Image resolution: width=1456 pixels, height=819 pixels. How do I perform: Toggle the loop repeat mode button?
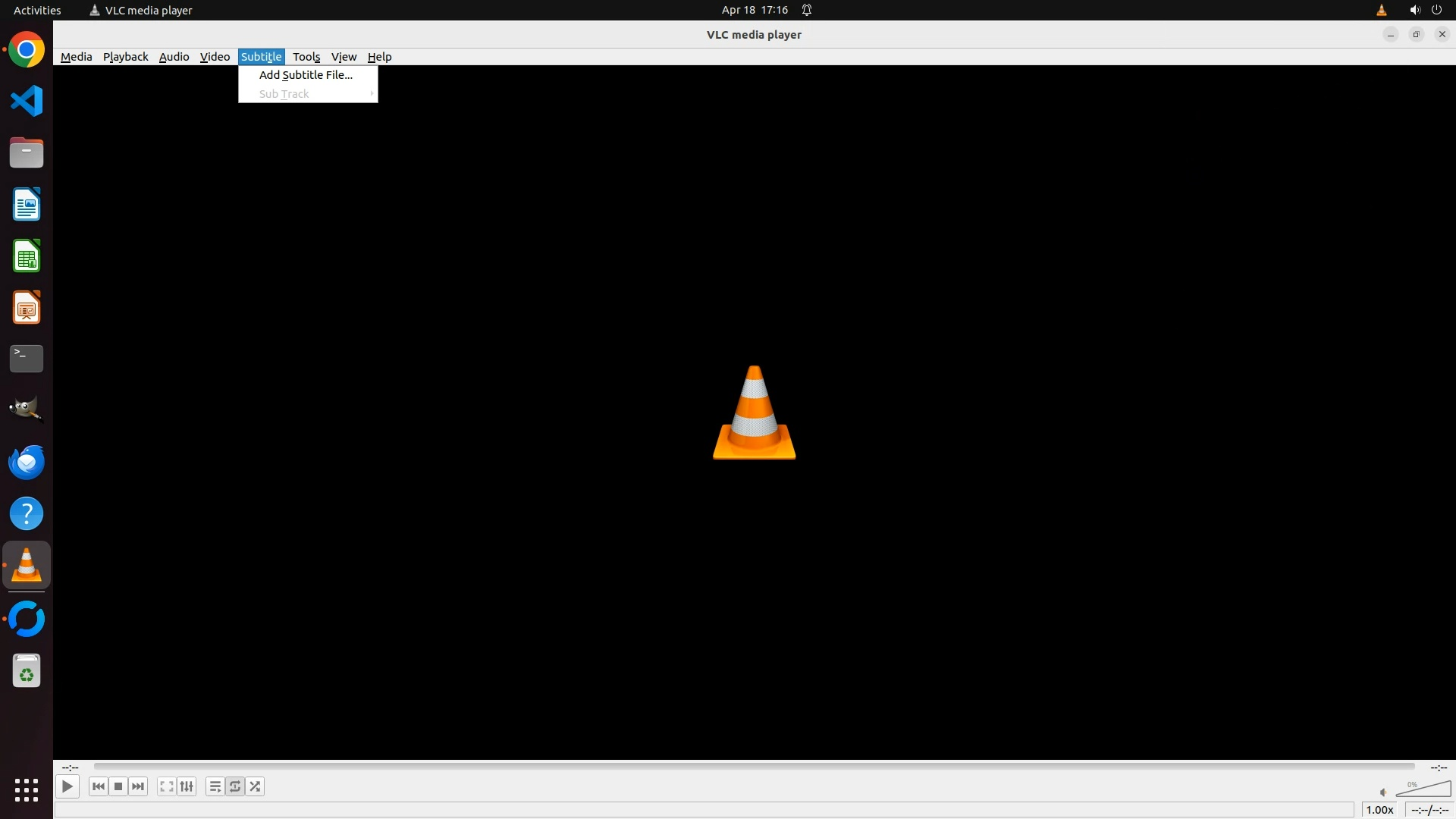[x=235, y=786]
